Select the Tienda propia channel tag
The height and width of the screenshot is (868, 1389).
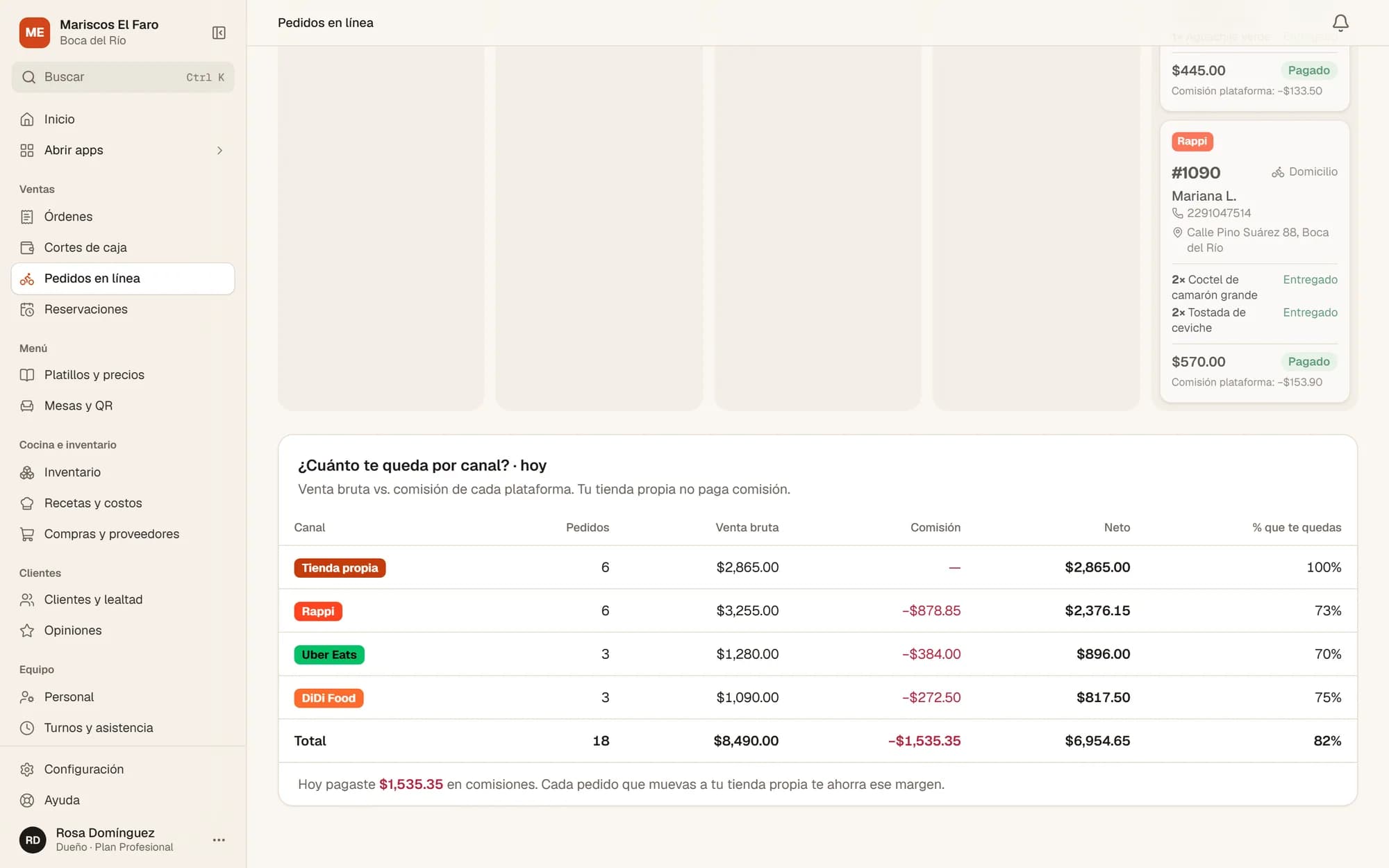[340, 568]
